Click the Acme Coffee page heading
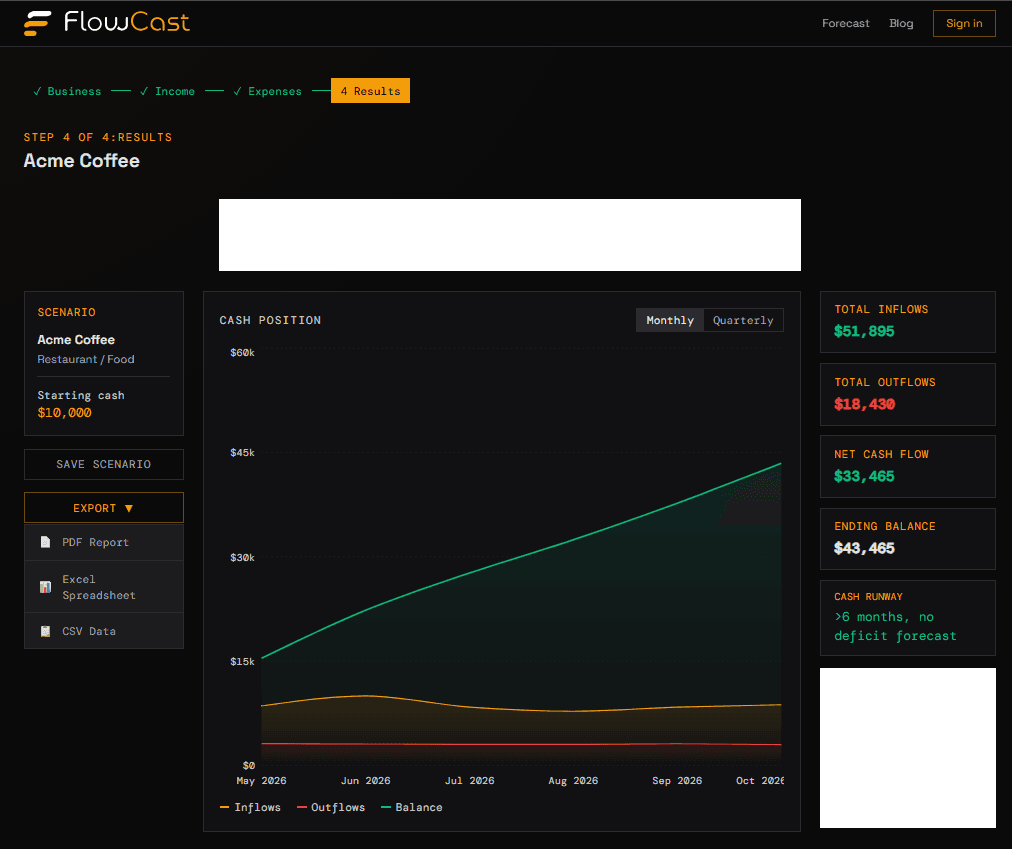The image size is (1012, 849). click(x=82, y=161)
